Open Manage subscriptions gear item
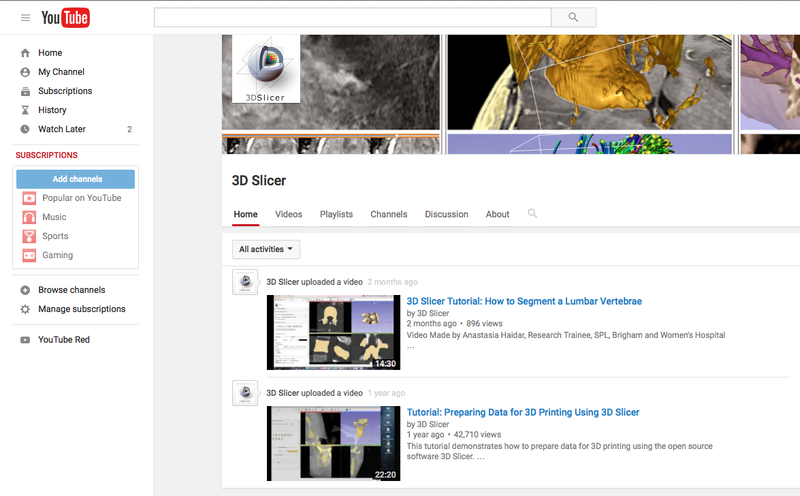The height and width of the screenshot is (496, 800). point(81,309)
